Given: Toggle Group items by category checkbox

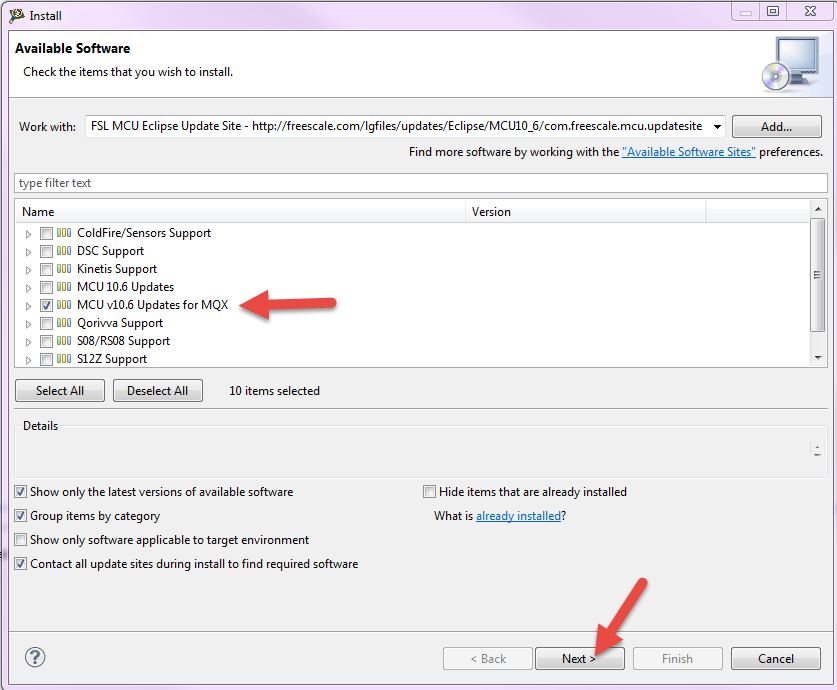Looking at the screenshot, I should (x=20, y=515).
